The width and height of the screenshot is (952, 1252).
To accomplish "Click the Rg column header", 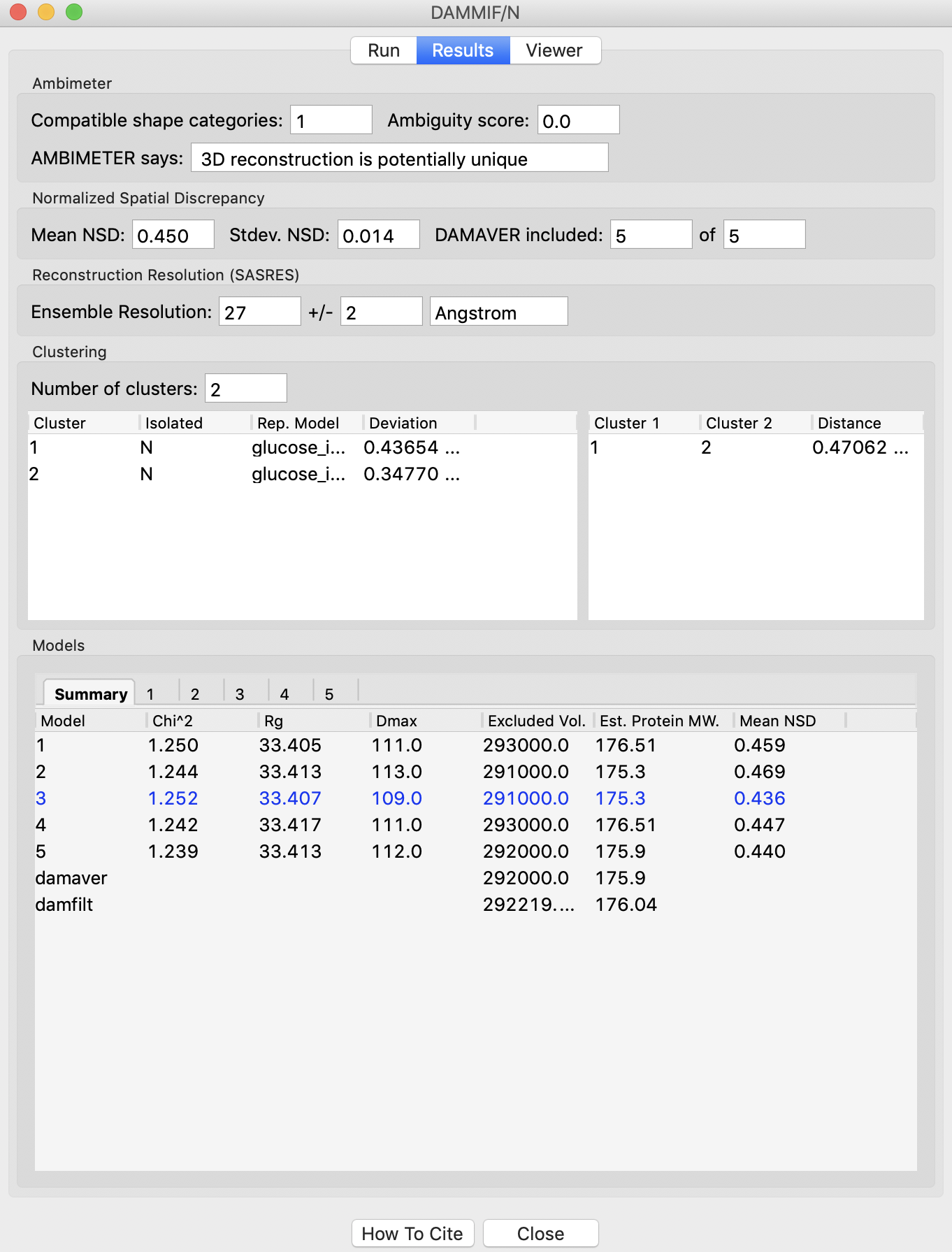I will 315,721.
